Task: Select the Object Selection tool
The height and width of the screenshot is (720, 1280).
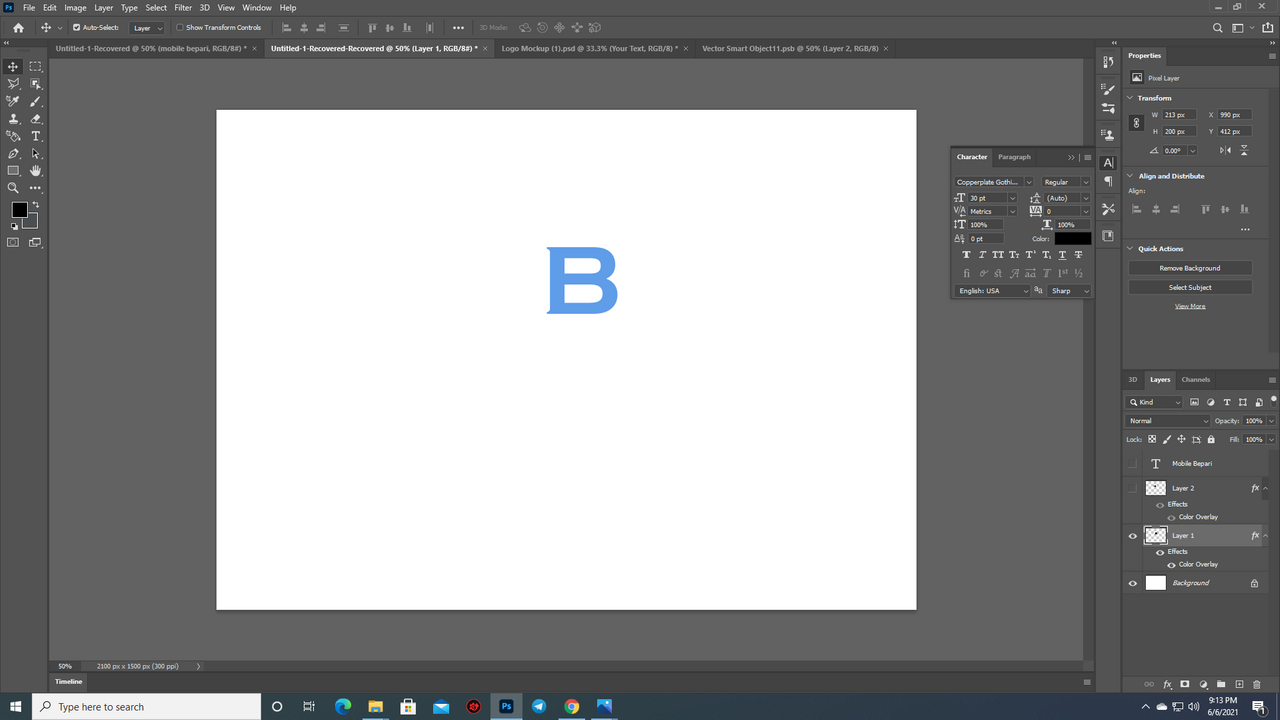Action: point(36,84)
